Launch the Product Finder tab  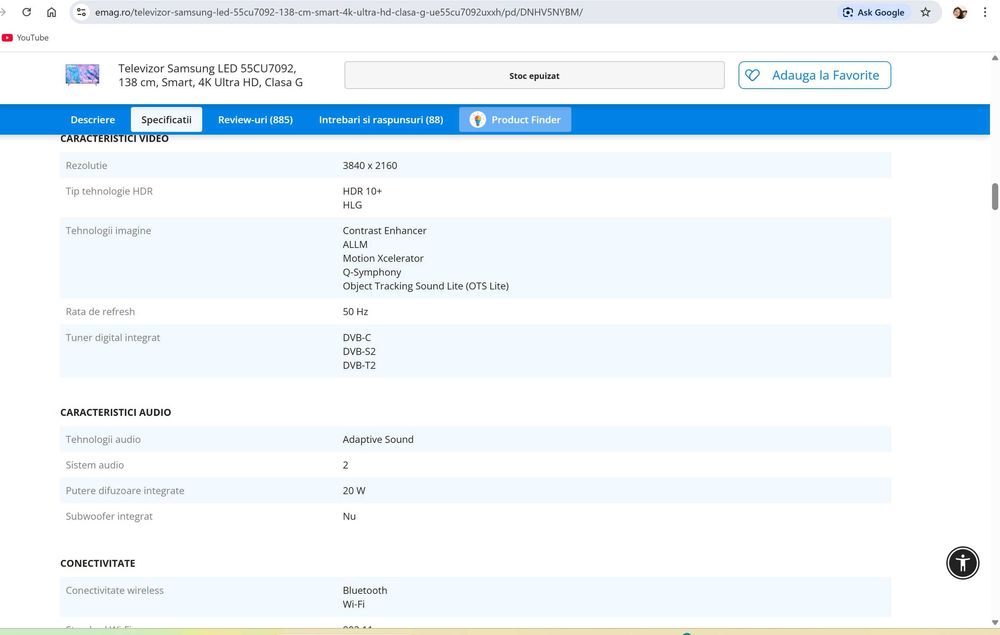click(x=515, y=119)
